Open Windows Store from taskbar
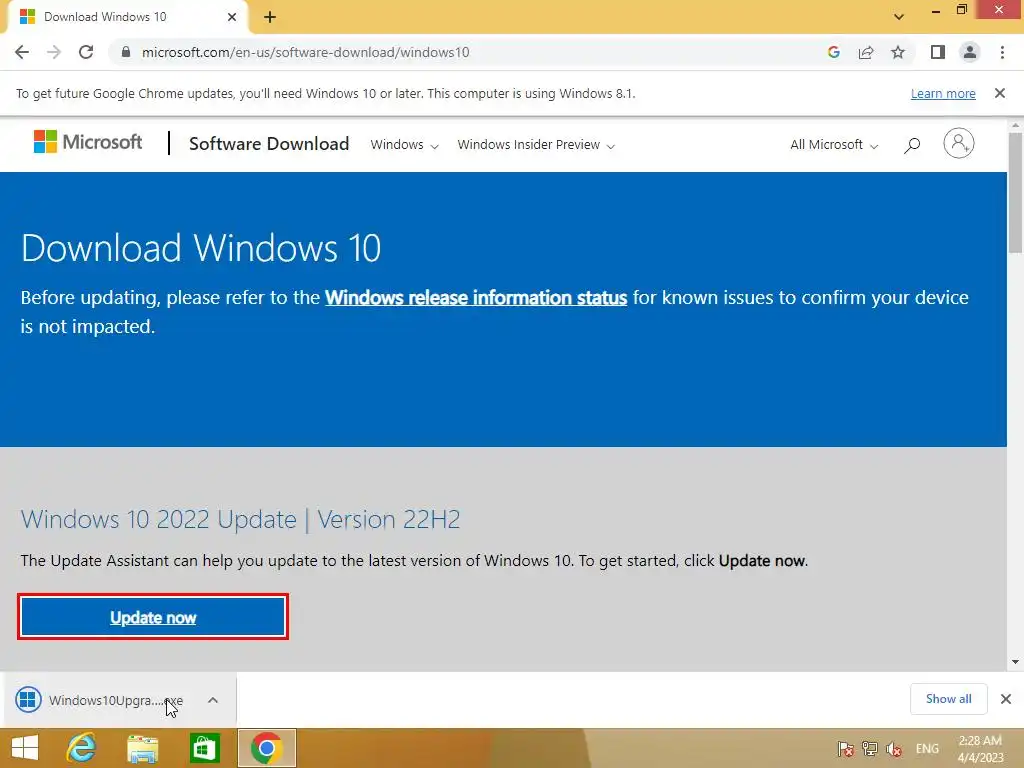Viewport: 1024px width, 768px height. click(x=204, y=748)
